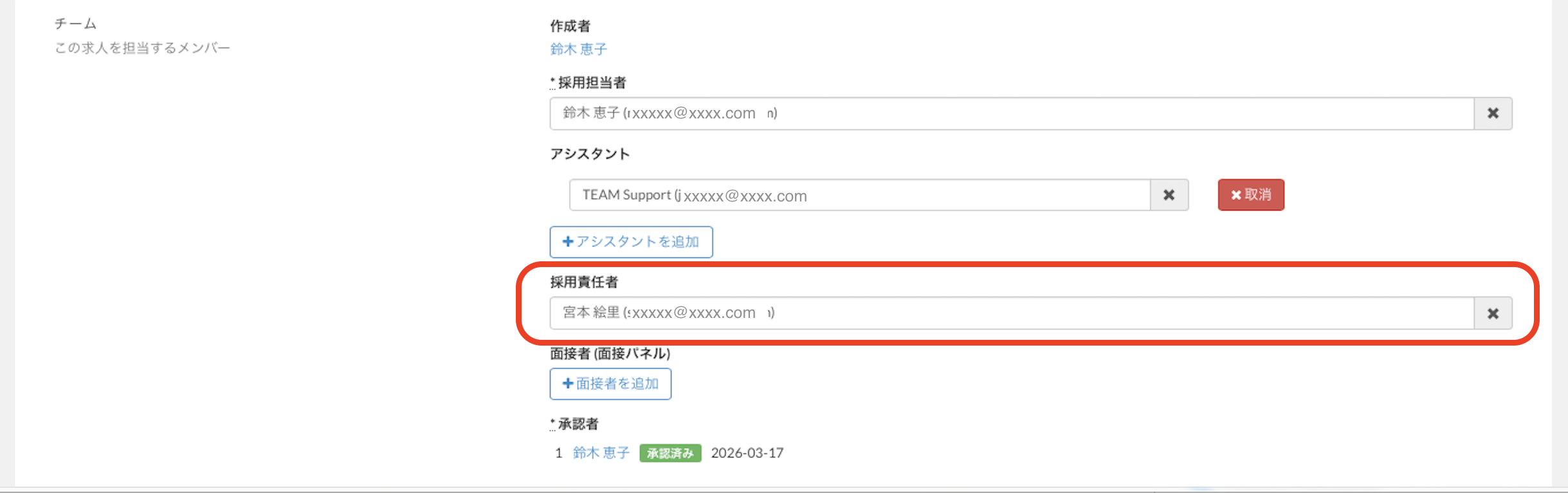Open the TEAM Support assistant selection field
The height and width of the screenshot is (493, 1568).
[x=859, y=195]
